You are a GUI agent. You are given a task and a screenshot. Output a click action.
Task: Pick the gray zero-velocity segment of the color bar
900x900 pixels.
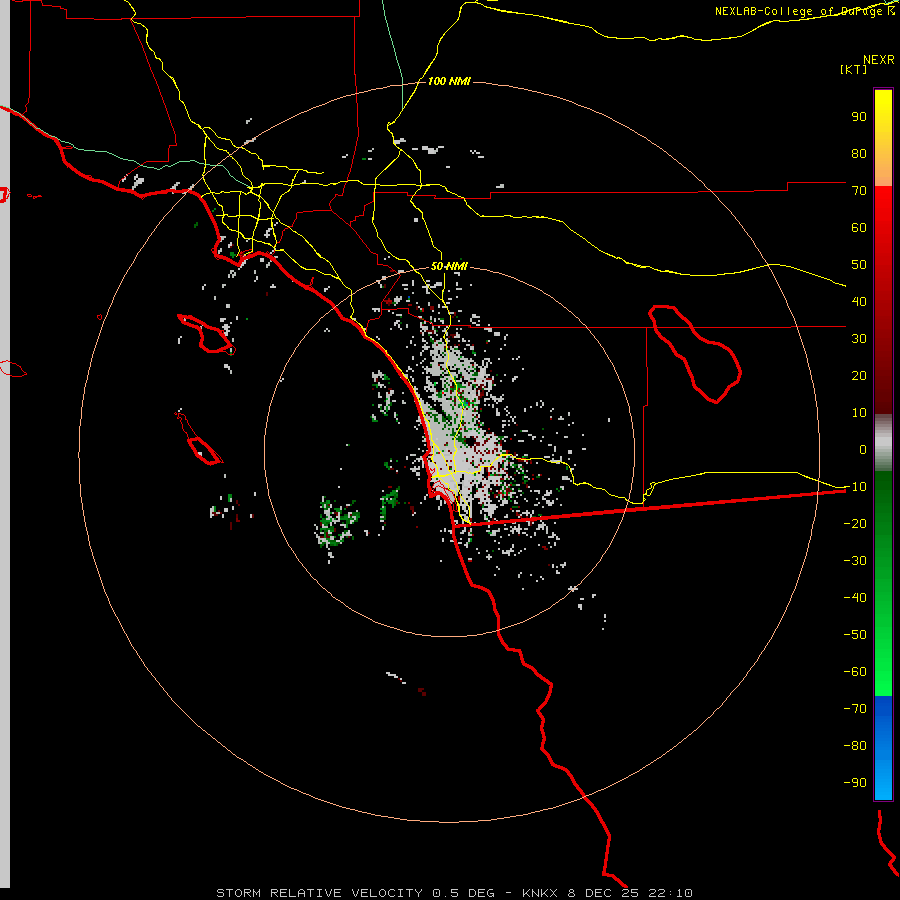(883, 443)
